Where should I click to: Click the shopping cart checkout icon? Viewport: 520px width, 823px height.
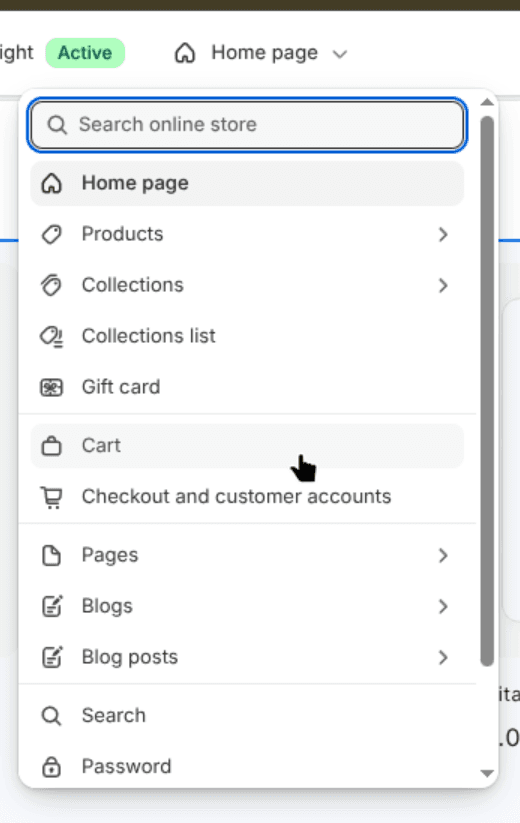pyautogui.click(x=51, y=498)
